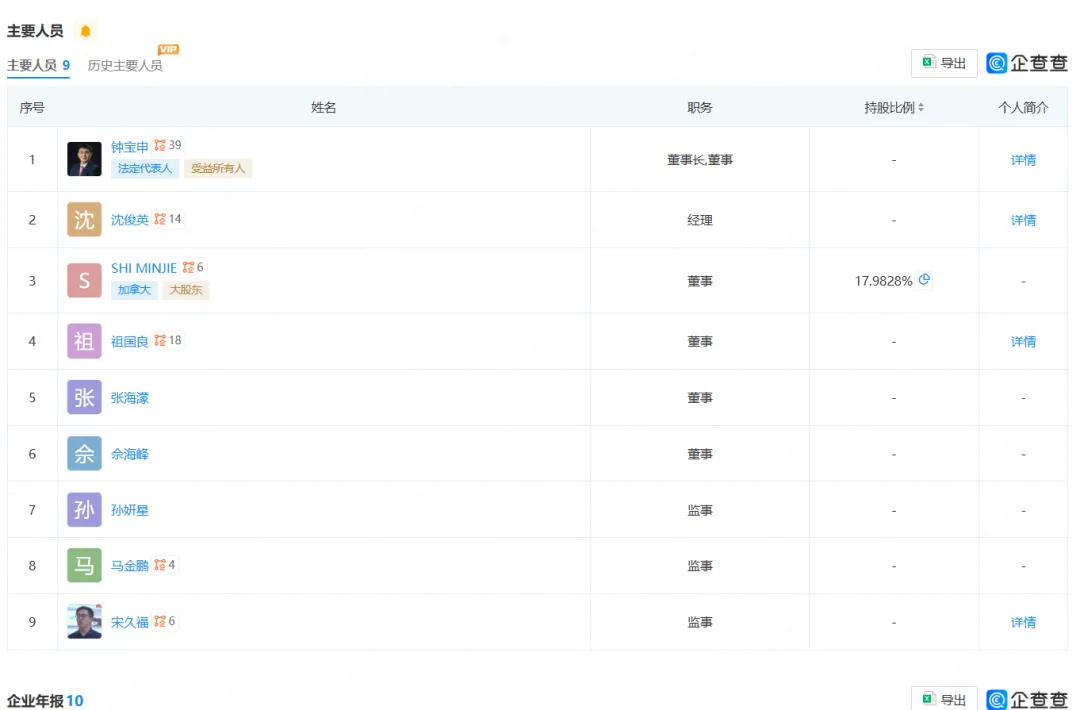Screen dimensions: 1080x710
Task: Export the 企业年报 section with 导出
Action: click(x=944, y=699)
